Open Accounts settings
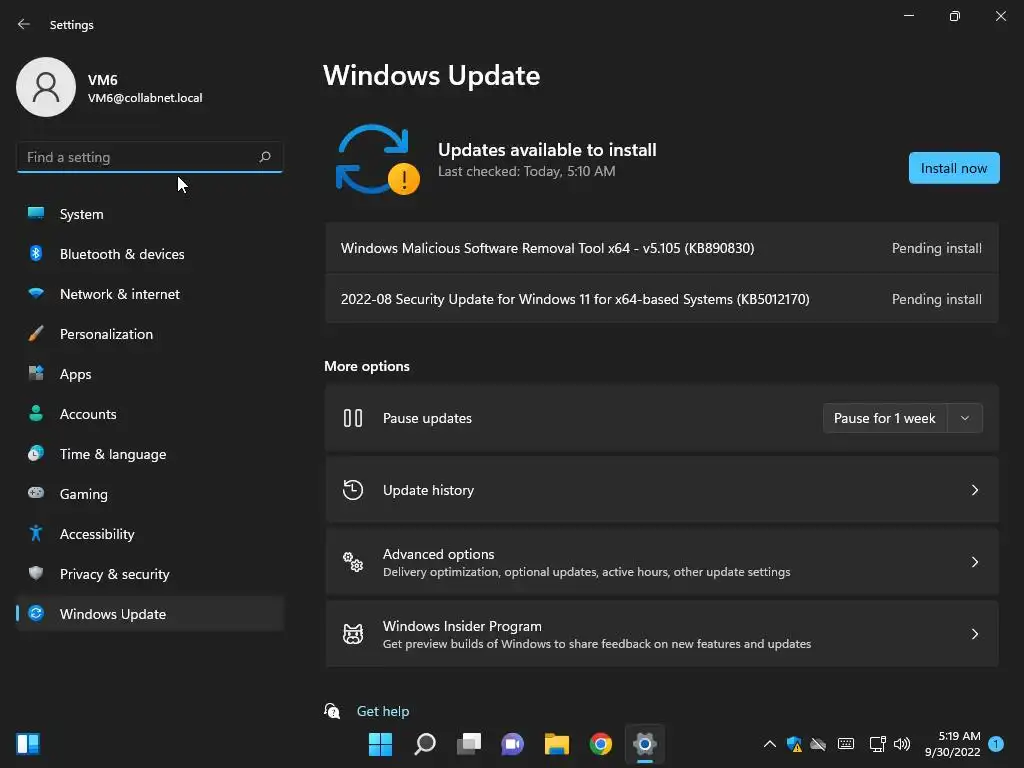The height and width of the screenshot is (768, 1024). pyautogui.click(x=150, y=414)
